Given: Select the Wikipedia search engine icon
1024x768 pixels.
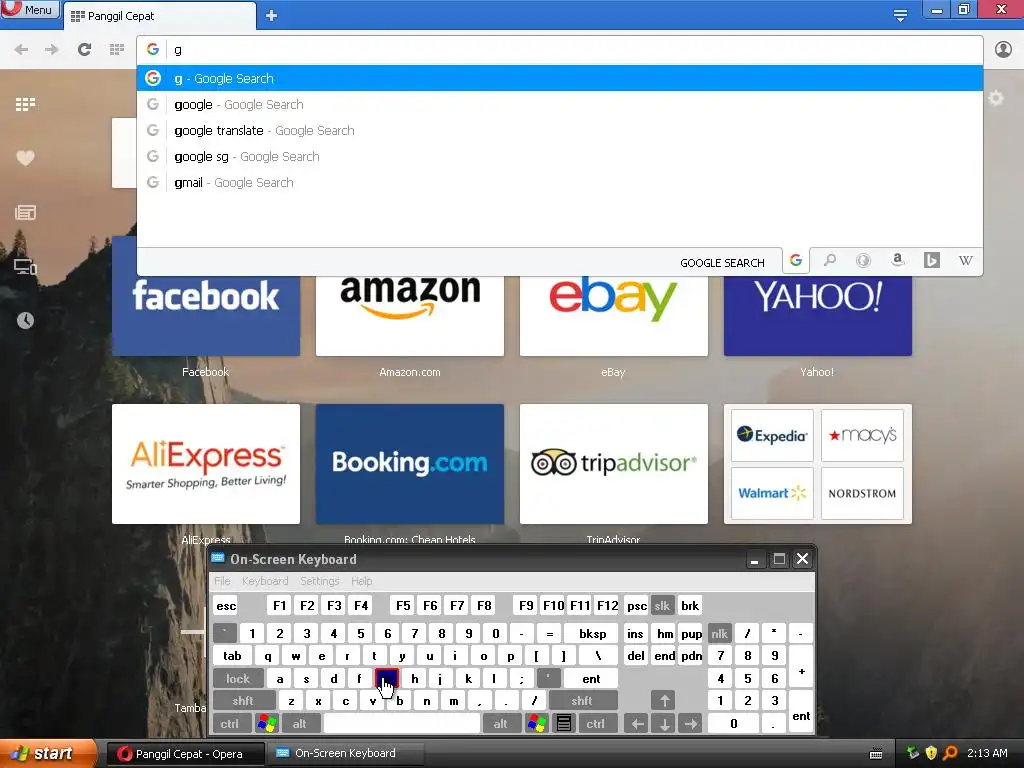Looking at the screenshot, I should (x=965, y=261).
